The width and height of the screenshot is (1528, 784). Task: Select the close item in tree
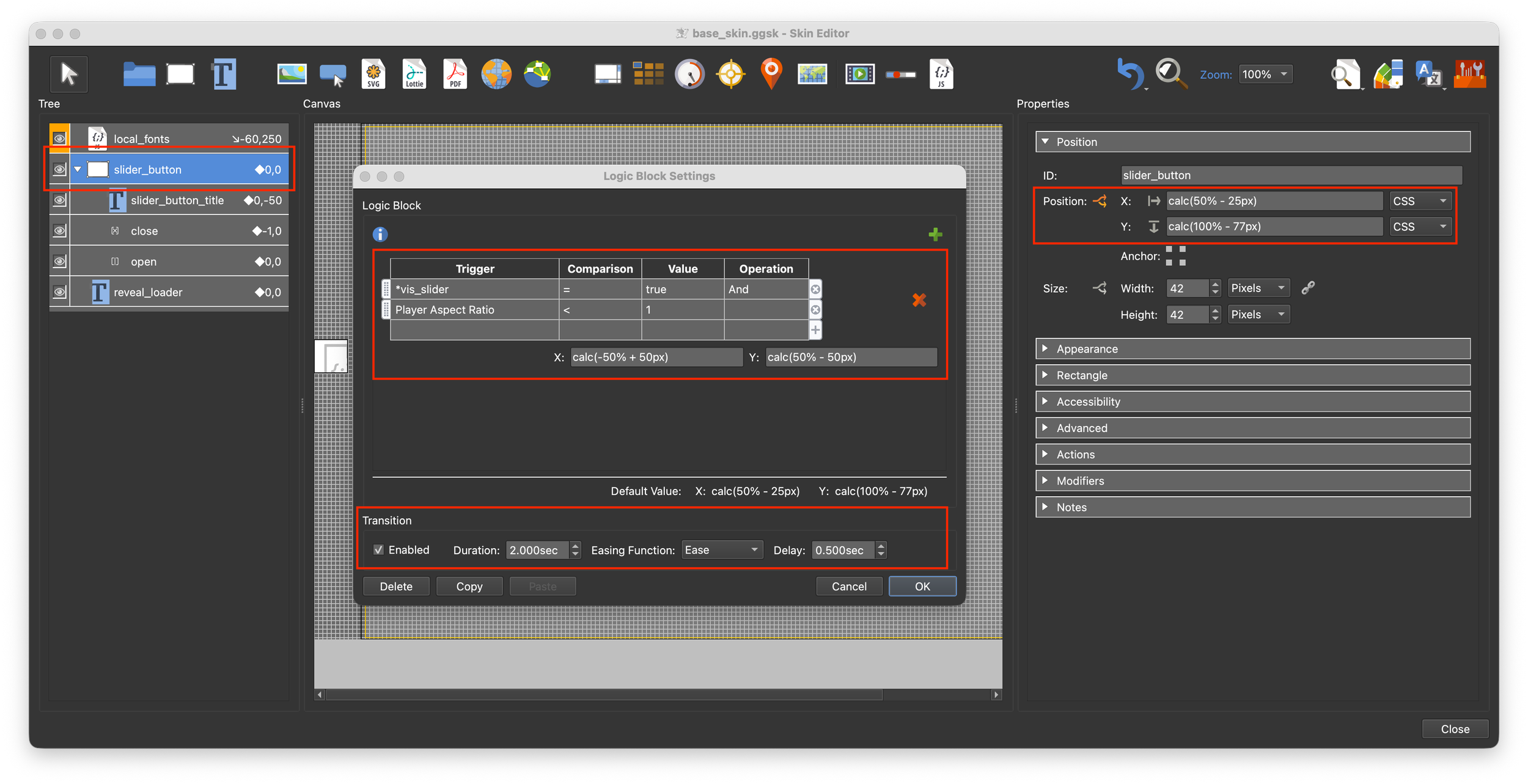(x=144, y=231)
